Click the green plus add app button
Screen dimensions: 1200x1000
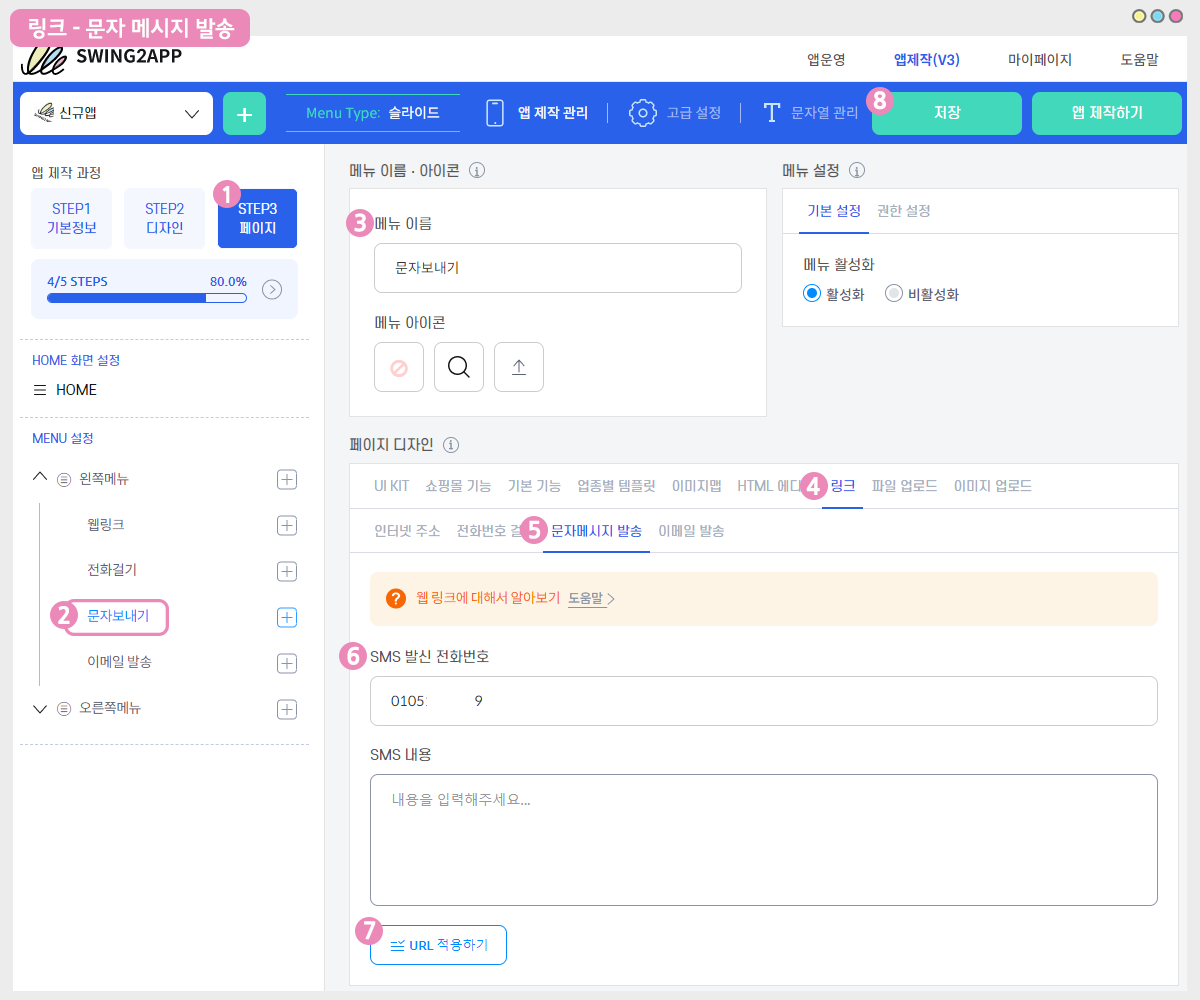point(244,113)
